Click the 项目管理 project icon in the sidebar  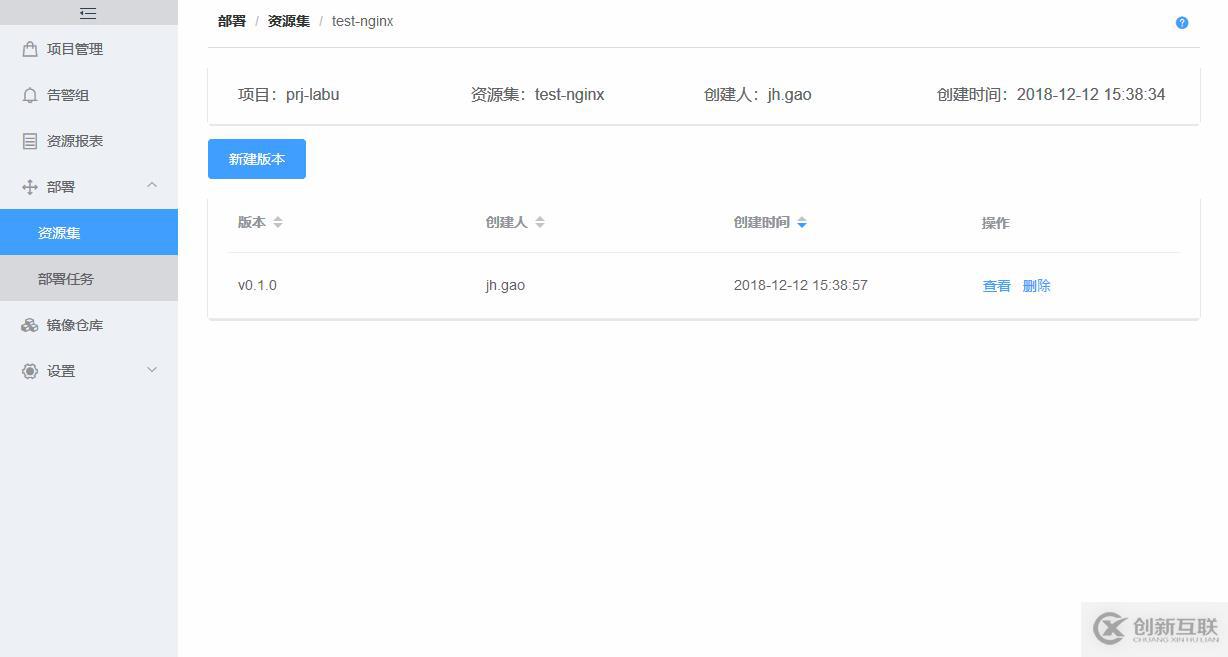(x=31, y=48)
